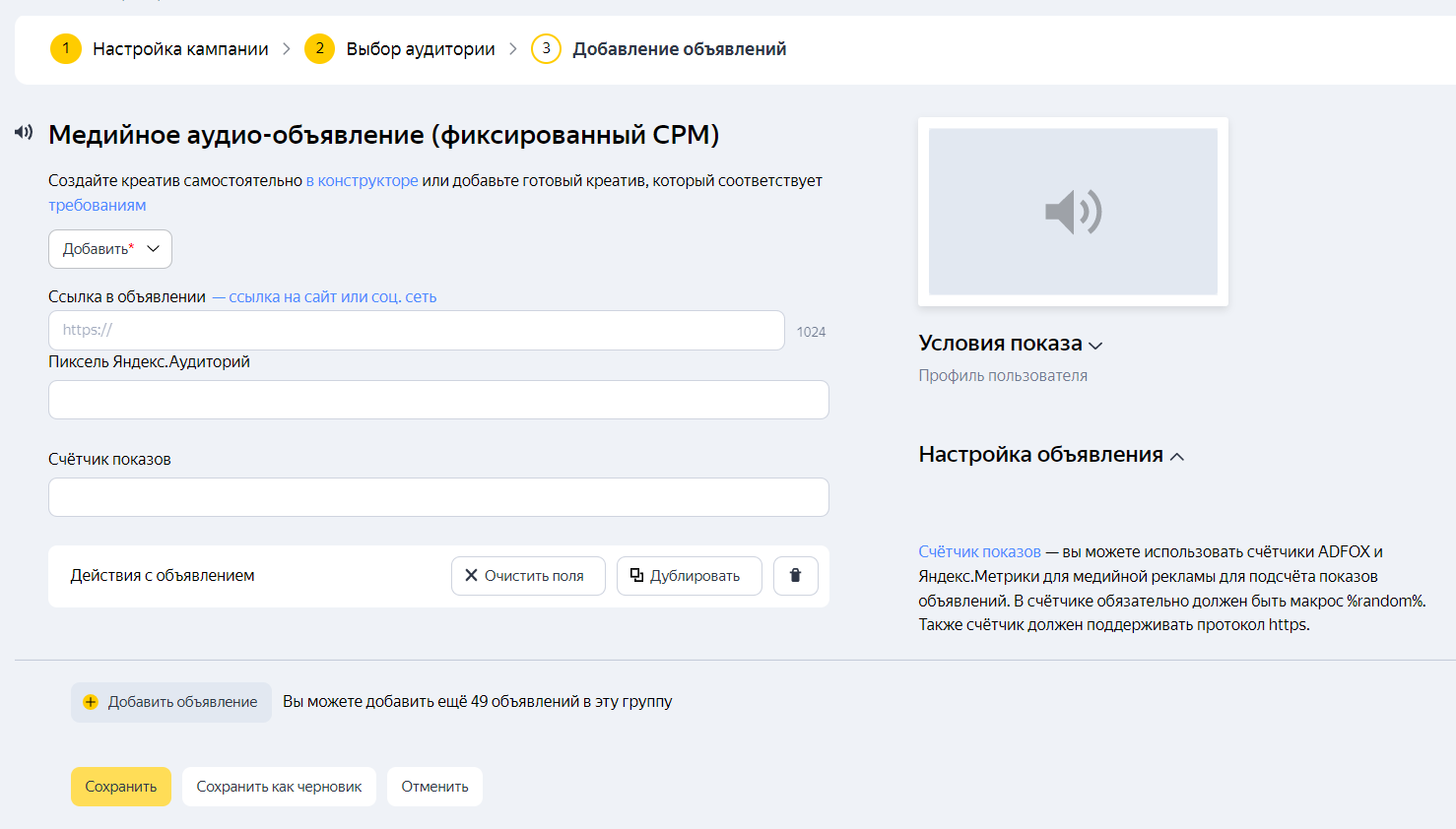
Task: Click Сохранить как черновик button
Action: [x=279, y=787]
